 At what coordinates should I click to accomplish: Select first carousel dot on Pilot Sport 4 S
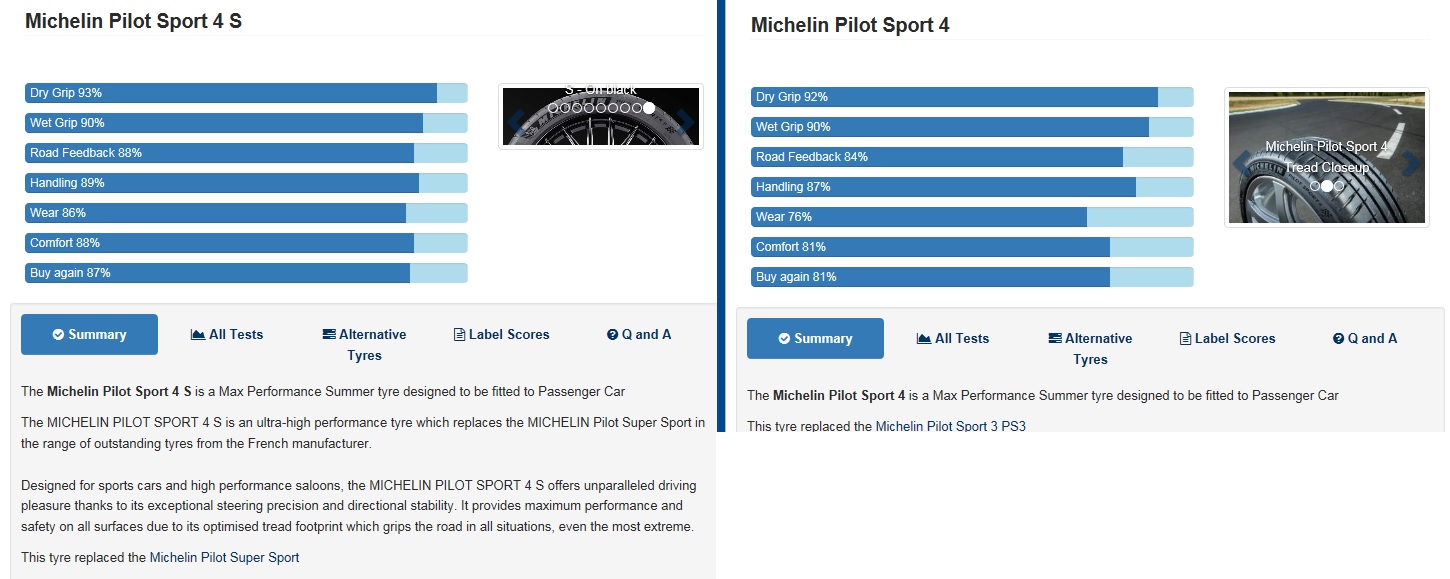(x=553, y=108)
